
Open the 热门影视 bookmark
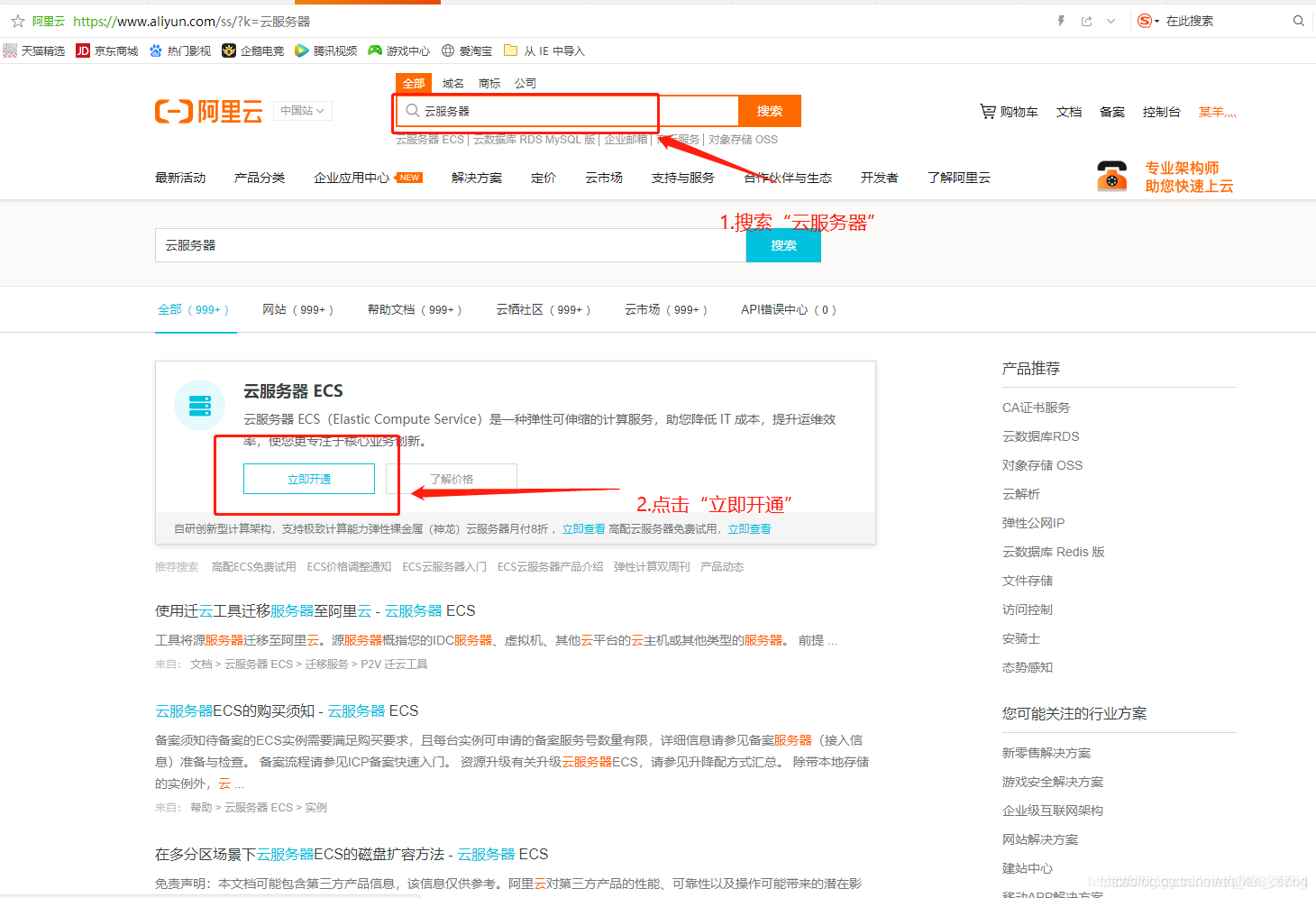coord(180,51)
